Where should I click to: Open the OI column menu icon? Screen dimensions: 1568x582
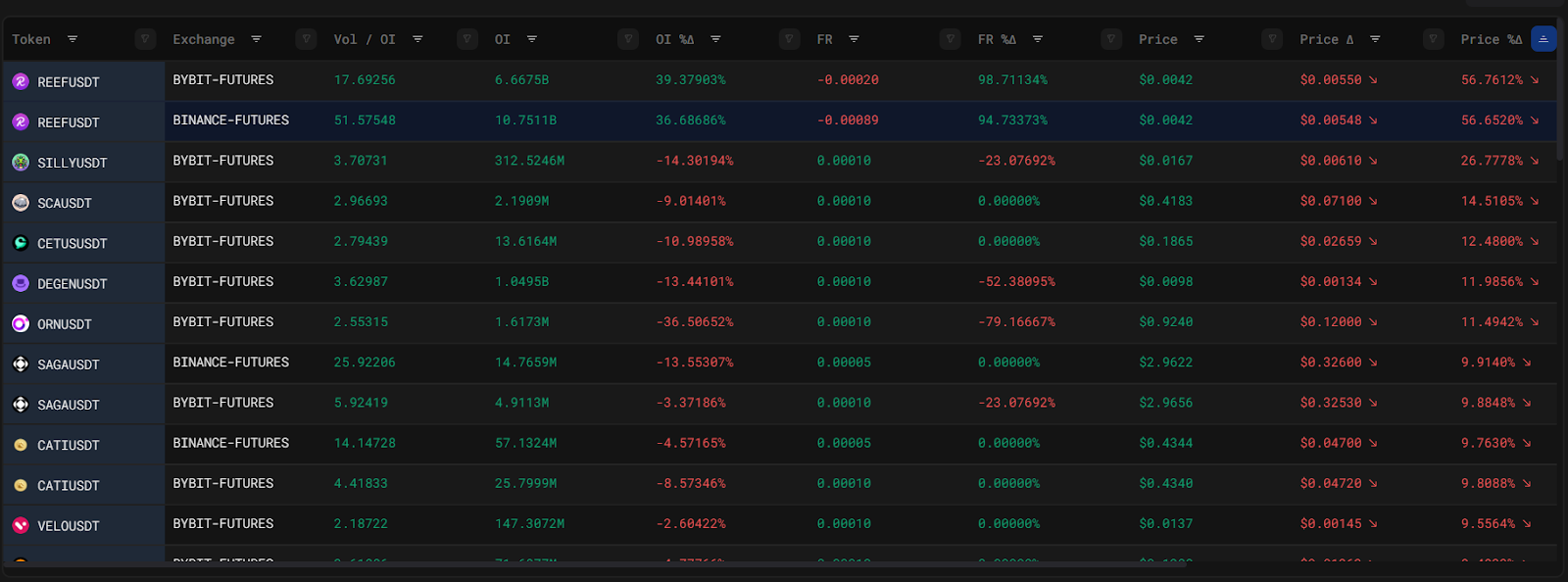pyautogui.click(x=532, y=39)
